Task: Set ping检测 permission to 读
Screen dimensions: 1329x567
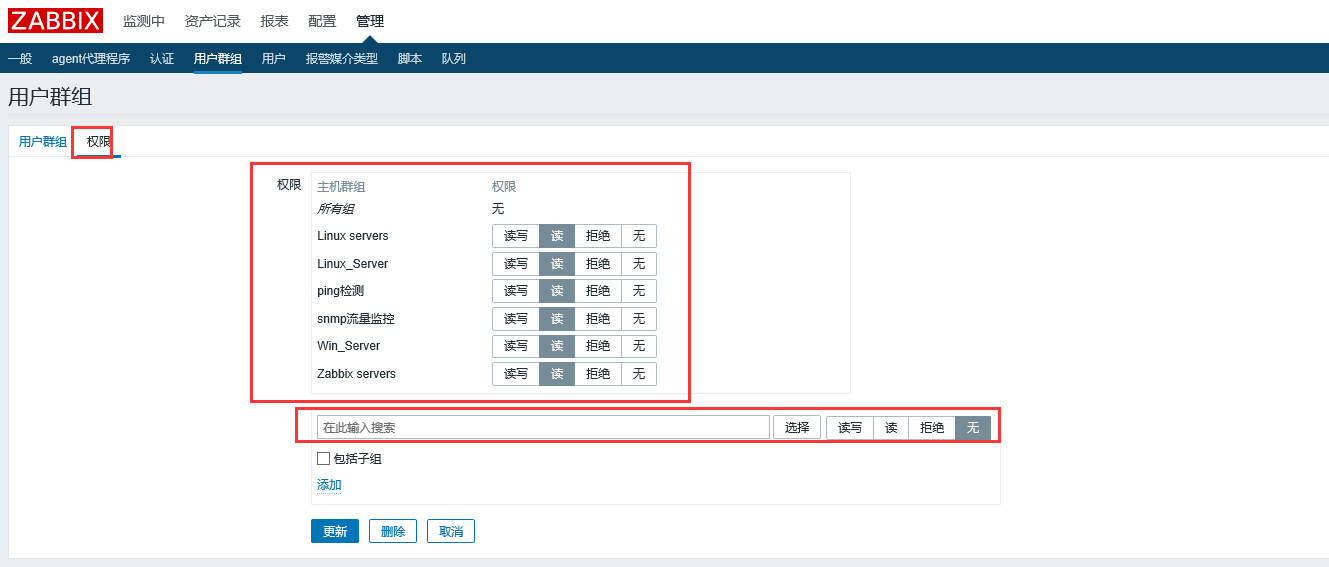Action: click(557, 291)
